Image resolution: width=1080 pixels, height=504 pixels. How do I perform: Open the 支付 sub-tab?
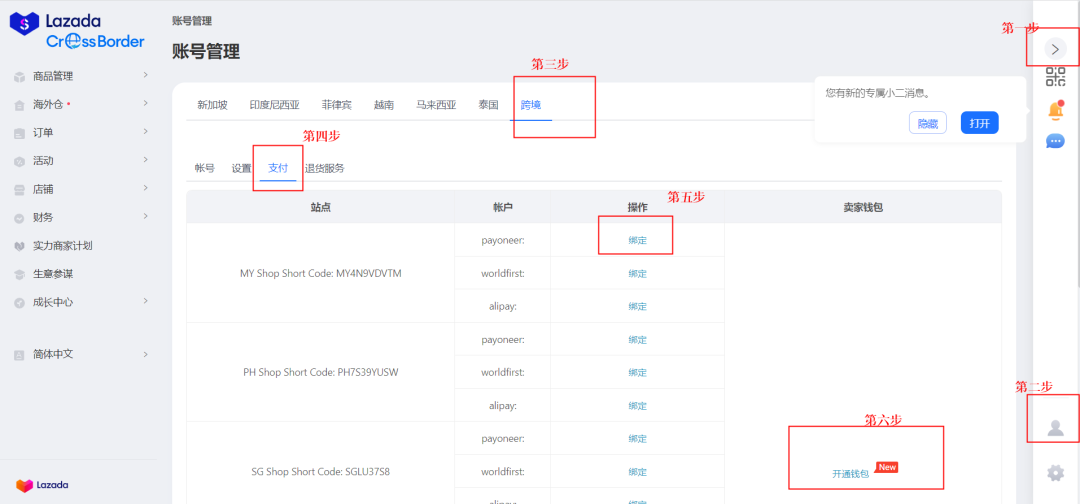[x=278, y=168]
